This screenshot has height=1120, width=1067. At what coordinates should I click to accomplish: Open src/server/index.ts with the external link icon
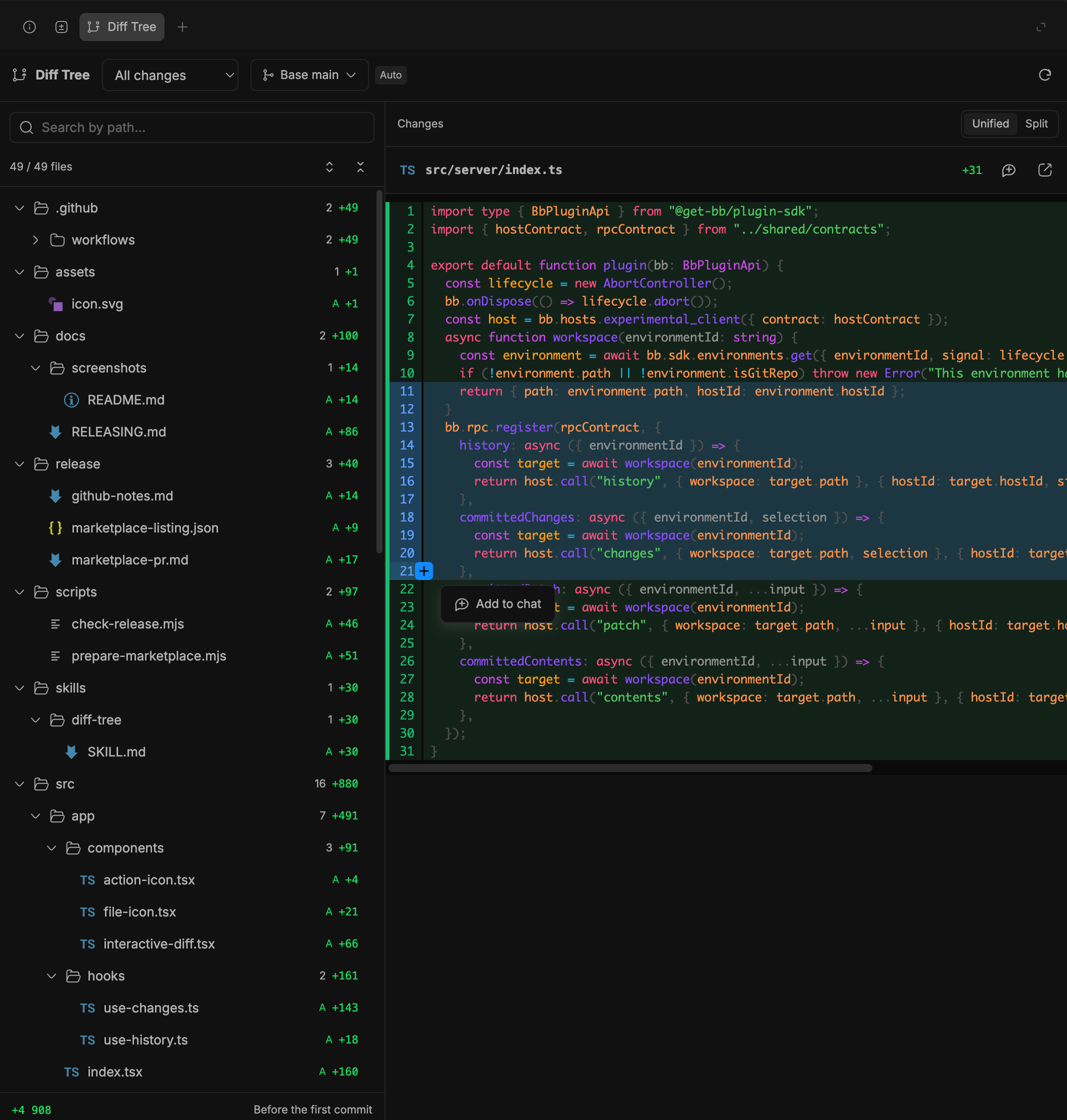(1044, 170)
